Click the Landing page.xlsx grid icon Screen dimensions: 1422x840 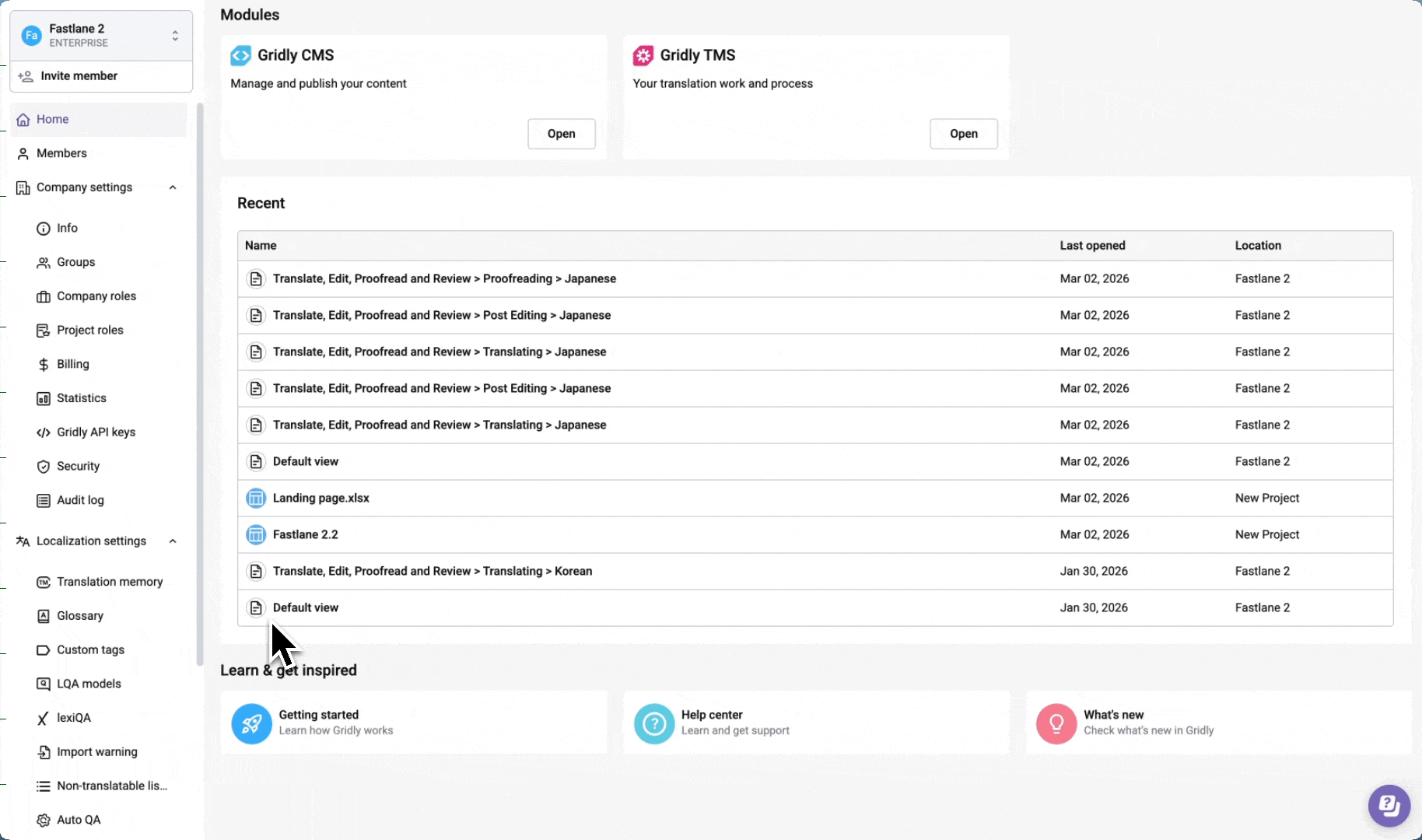(256, 498)
